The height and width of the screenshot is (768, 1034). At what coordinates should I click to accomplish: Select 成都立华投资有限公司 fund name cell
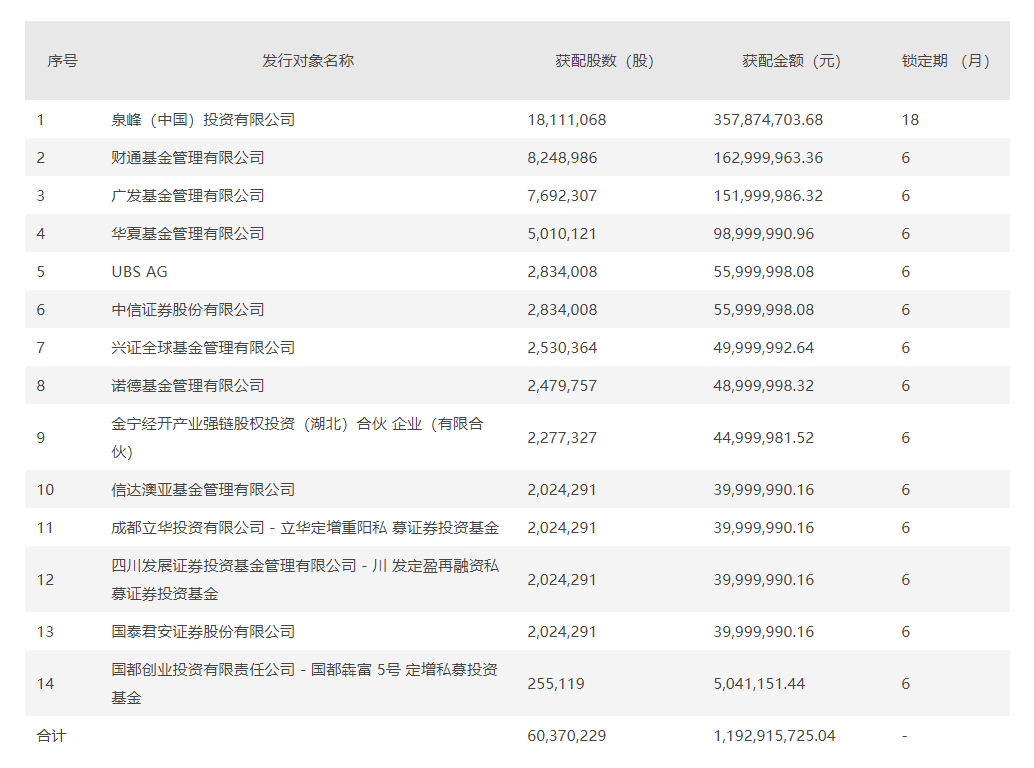(x=305, y=527)
